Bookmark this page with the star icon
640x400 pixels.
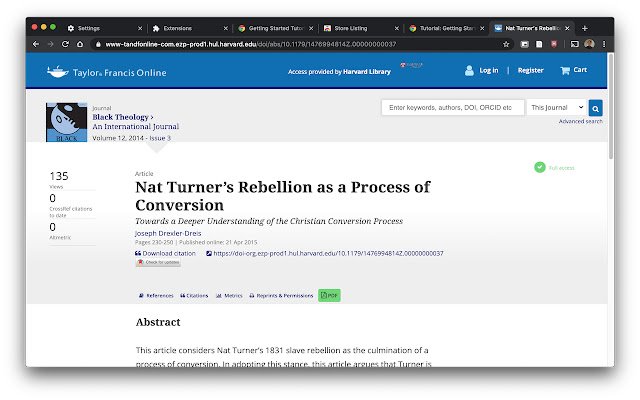pyautogui.click(x=506, y=44)
